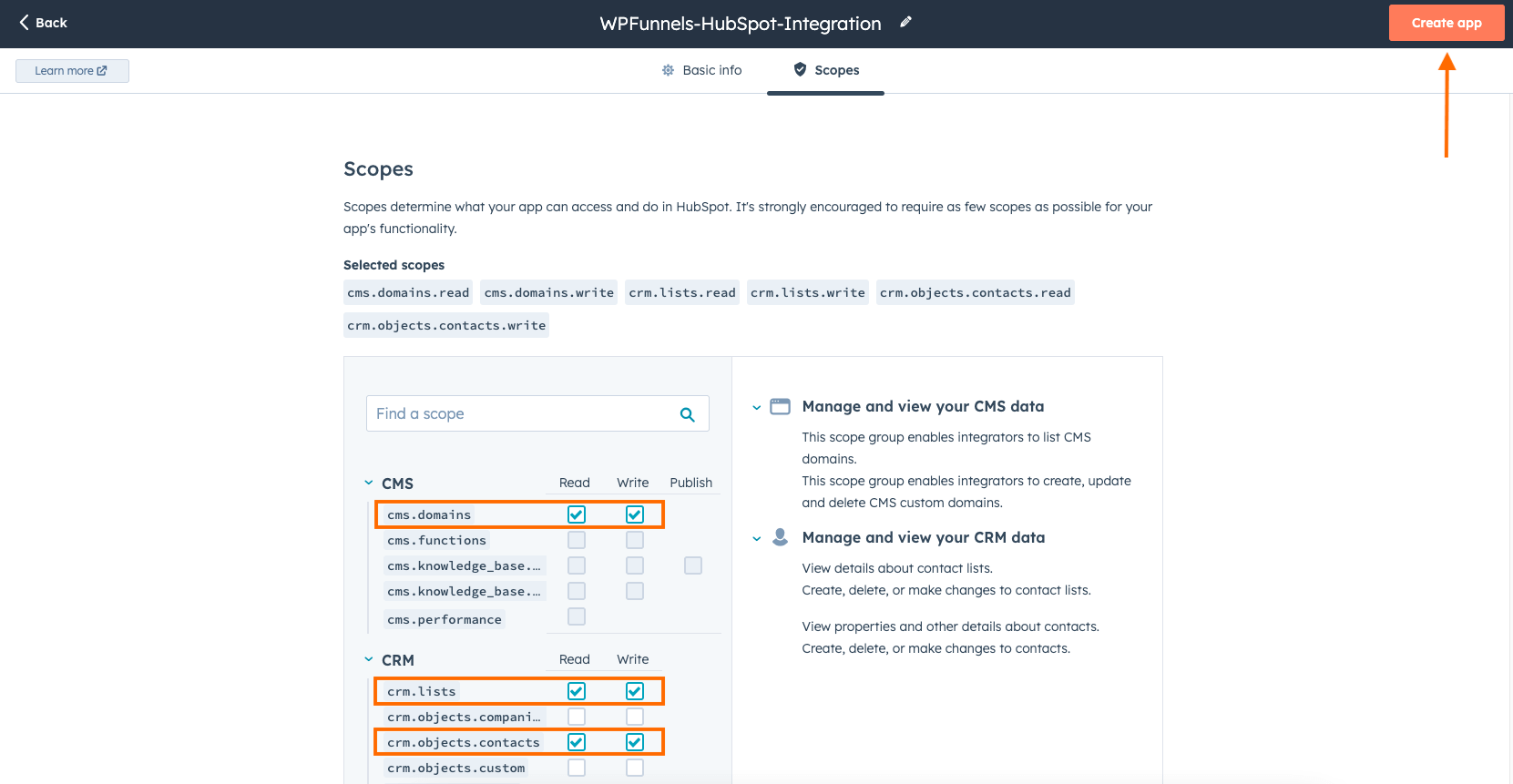Viewport: 1513px width, 784px height.
Task: Enable cms.functions Read checkbox
Action: 577,540
